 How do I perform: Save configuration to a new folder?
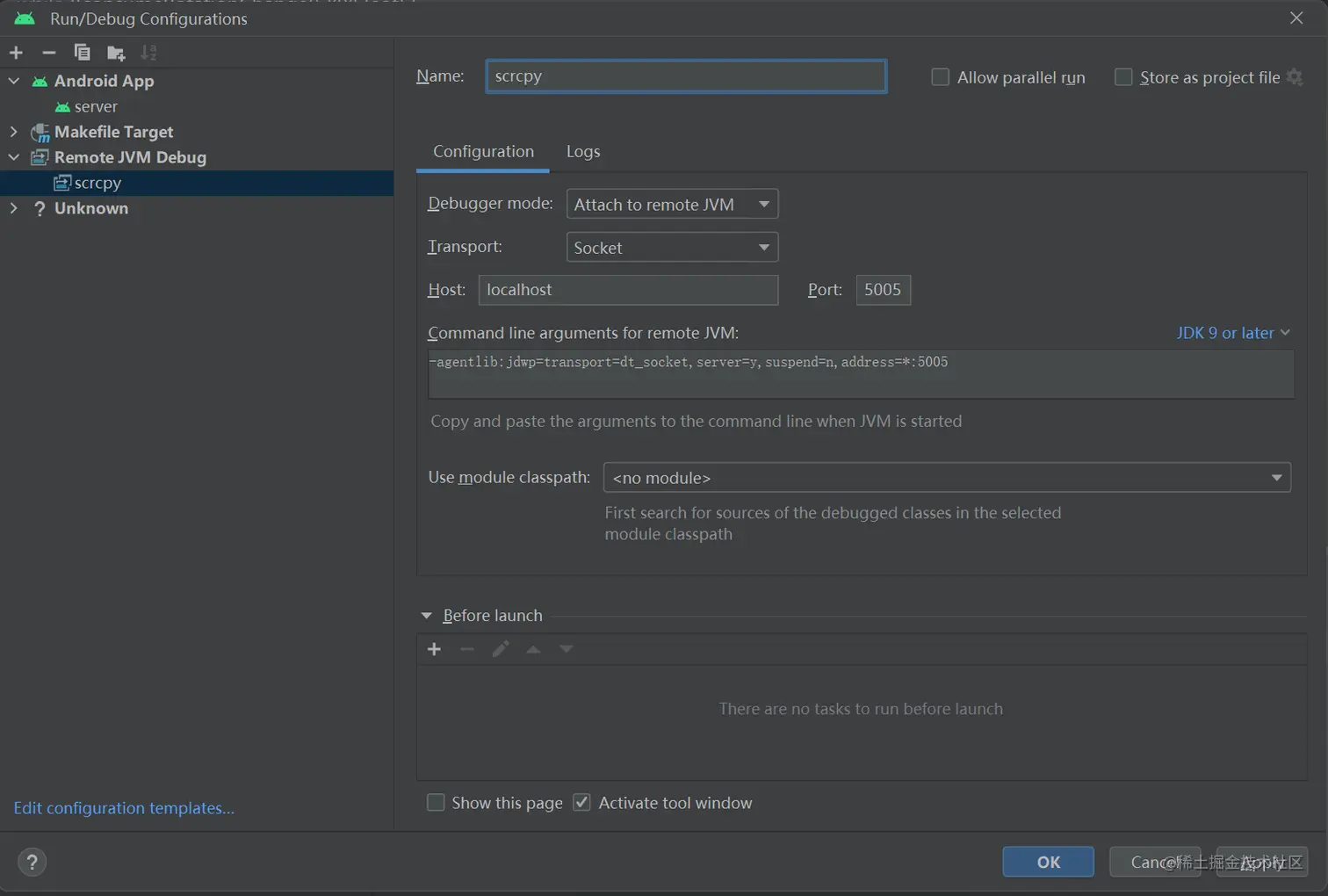(x=116, y=54)
